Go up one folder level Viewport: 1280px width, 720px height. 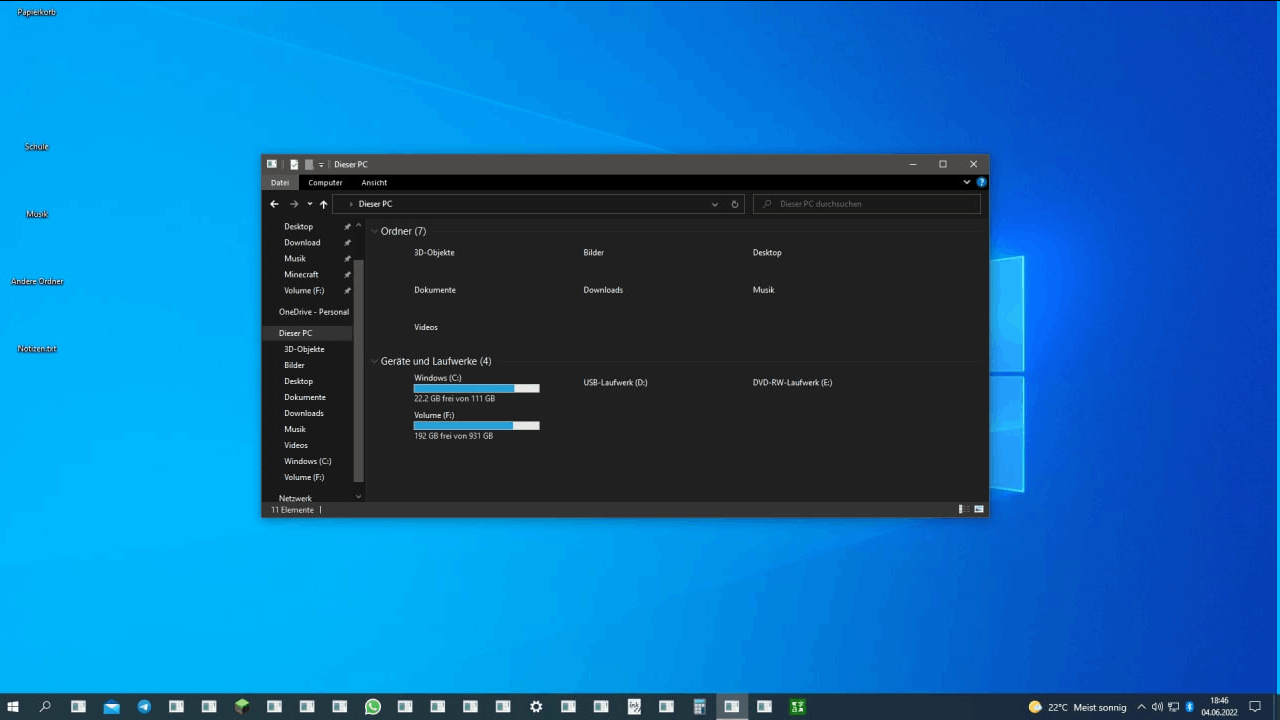tap(323, 204)
